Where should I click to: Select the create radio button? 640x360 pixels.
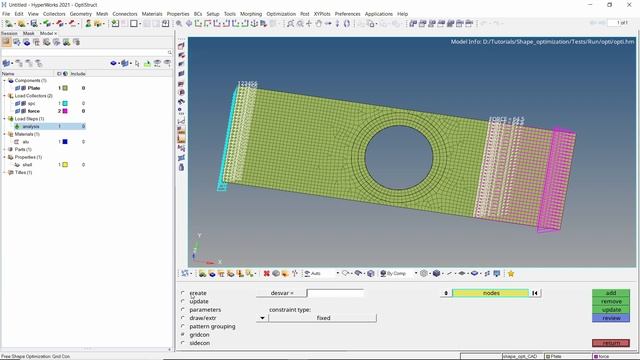tap(182, 293)
